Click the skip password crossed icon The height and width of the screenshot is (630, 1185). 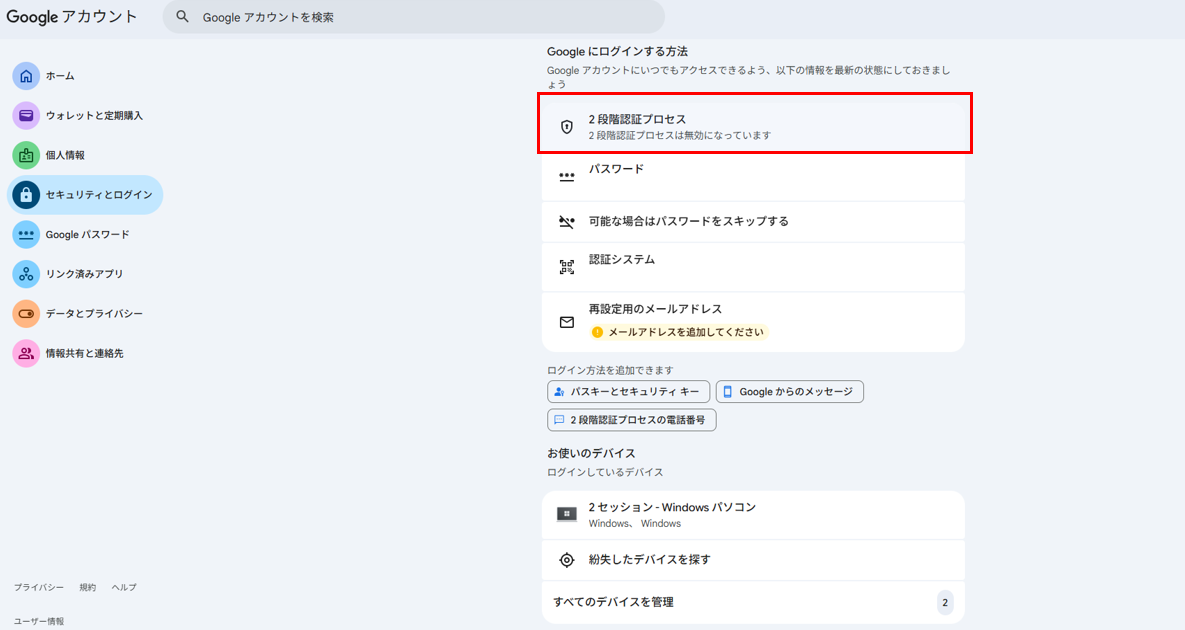coord(567,221)
